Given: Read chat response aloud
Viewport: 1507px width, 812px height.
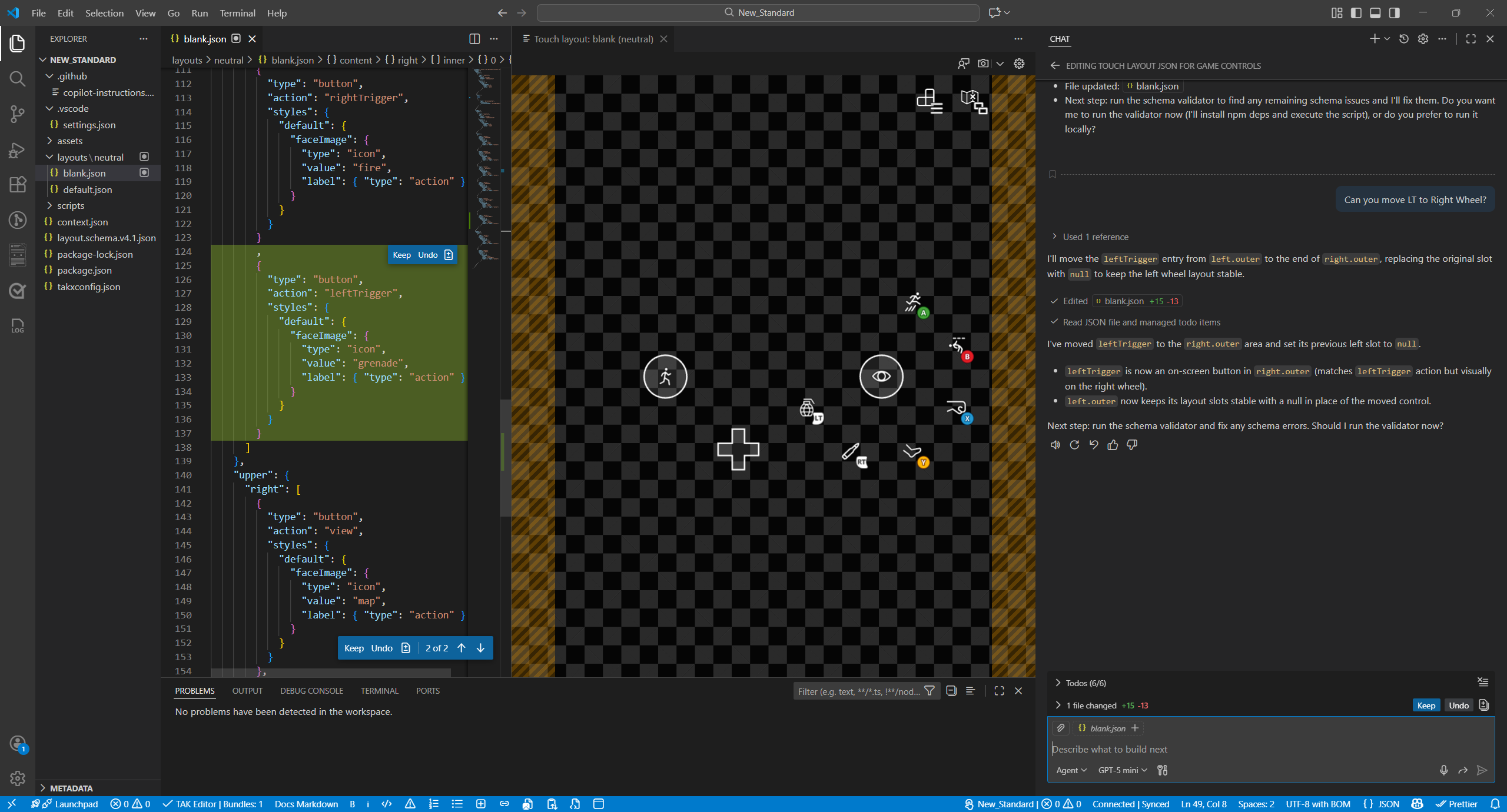Looking at the screenshot, I should click(1055, 445).
